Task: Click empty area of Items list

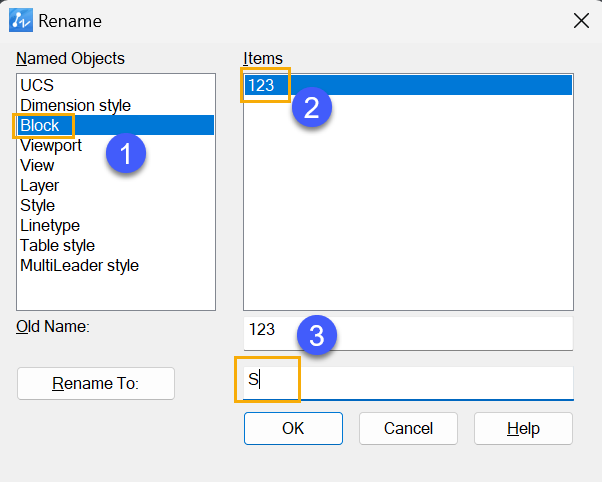Action: tap(408, 204)
